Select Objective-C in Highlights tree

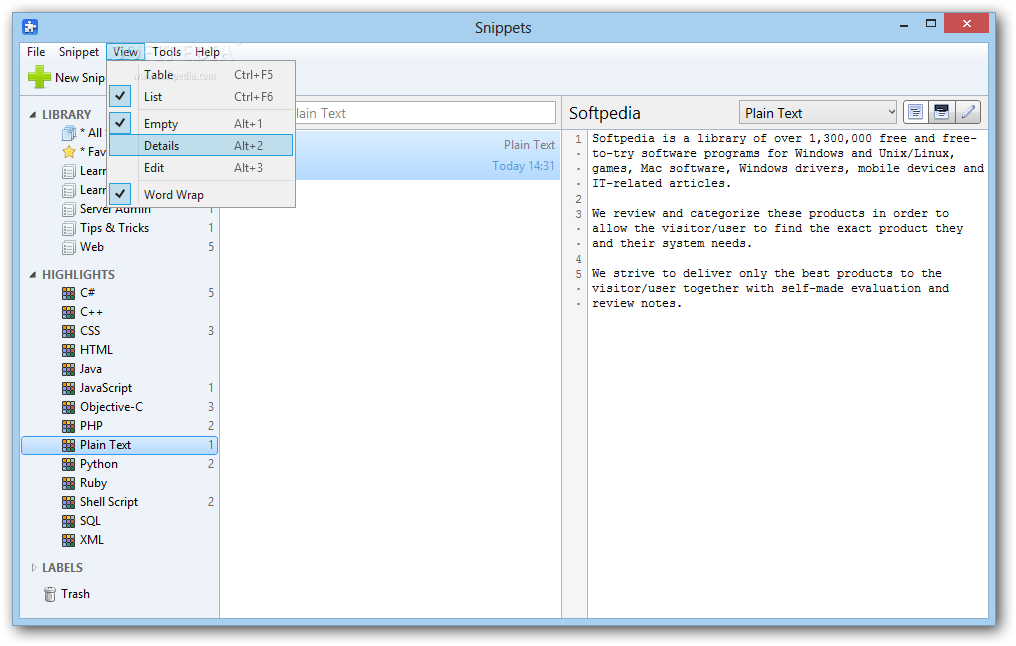pos(119,407)
